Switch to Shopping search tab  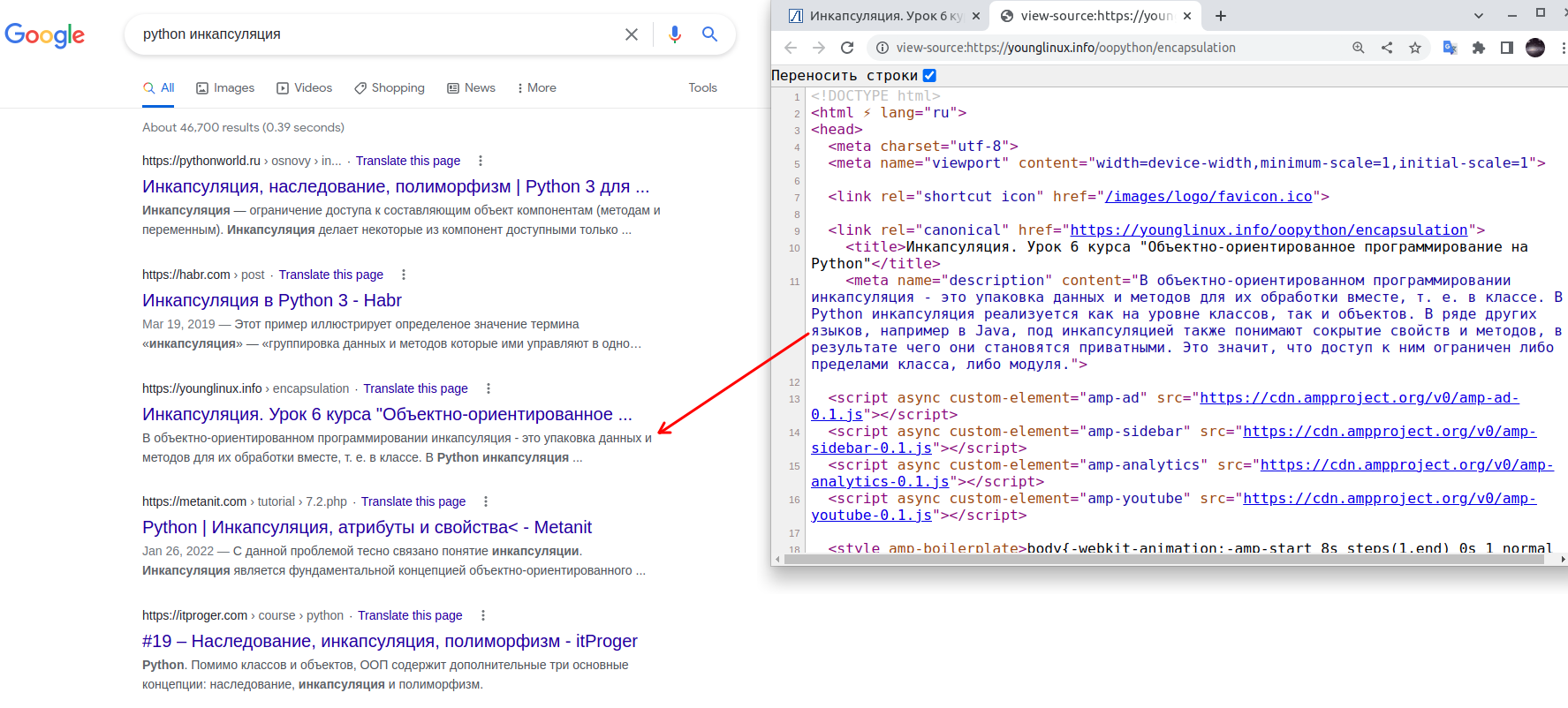click(x=390, y=87)
